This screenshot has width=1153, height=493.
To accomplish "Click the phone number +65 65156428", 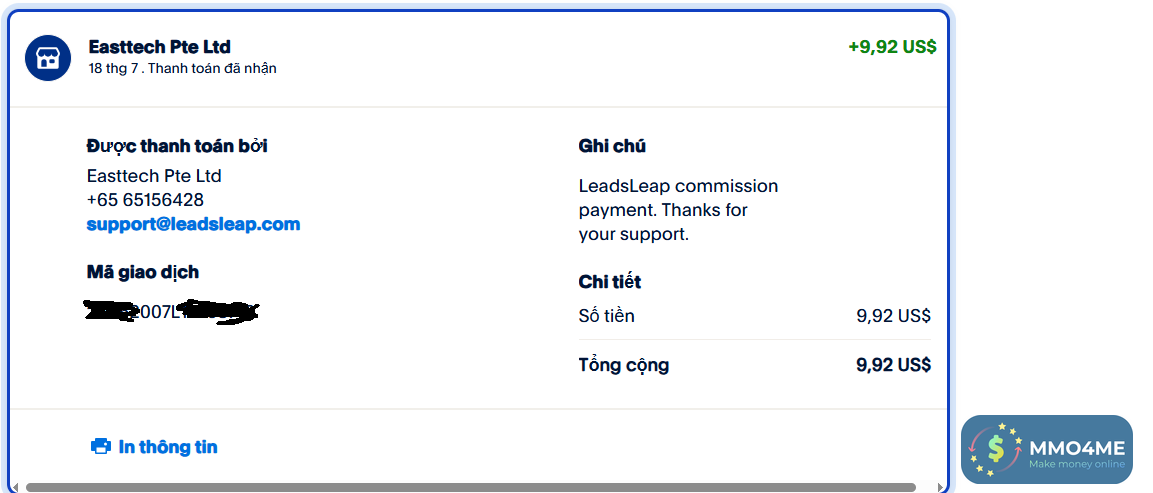I will tap(145, 200).
